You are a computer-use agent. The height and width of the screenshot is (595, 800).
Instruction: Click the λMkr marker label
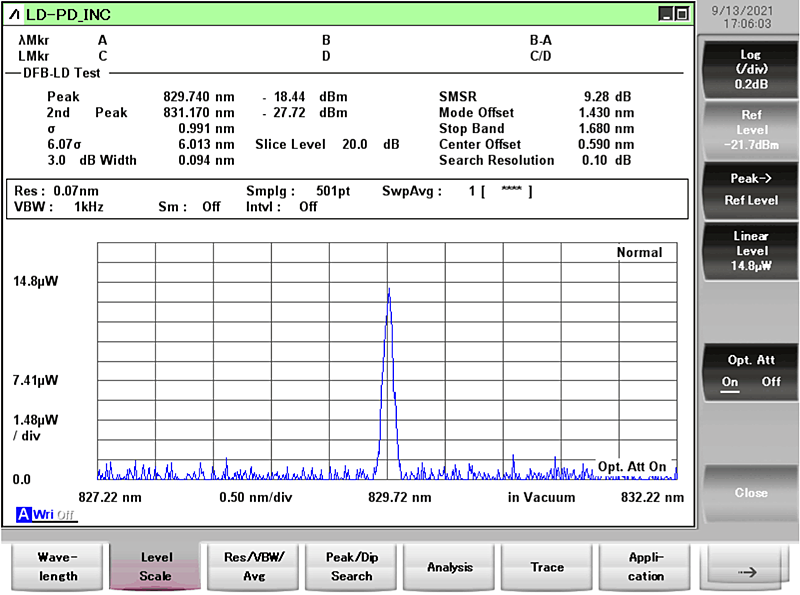(x=34, y=40)
